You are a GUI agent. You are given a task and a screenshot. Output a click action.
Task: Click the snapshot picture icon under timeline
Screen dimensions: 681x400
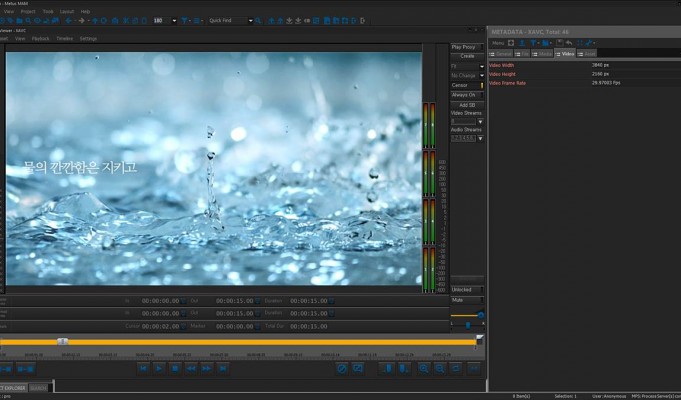tap(358, 369)
